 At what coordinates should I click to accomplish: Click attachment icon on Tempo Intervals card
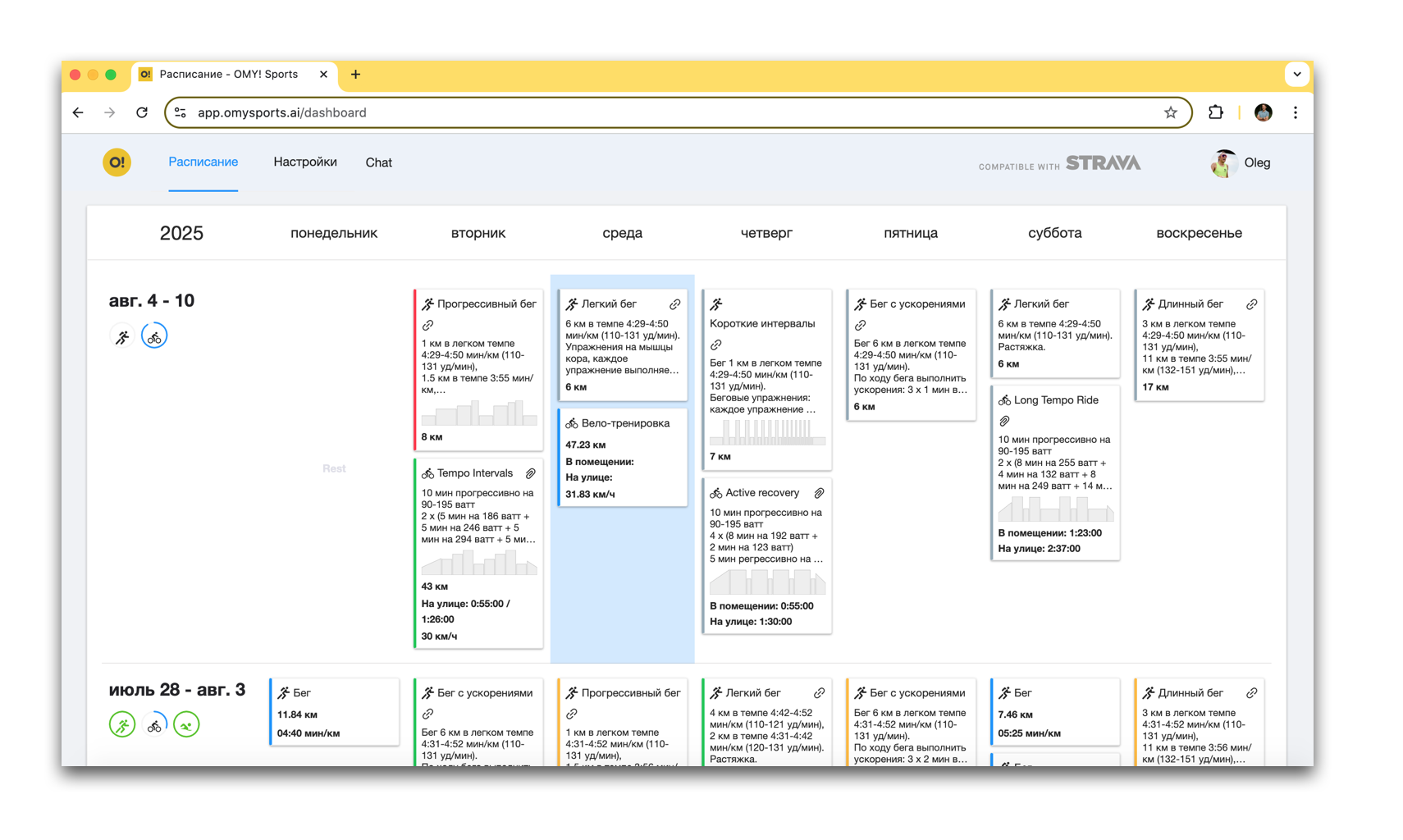coord(531,473)
